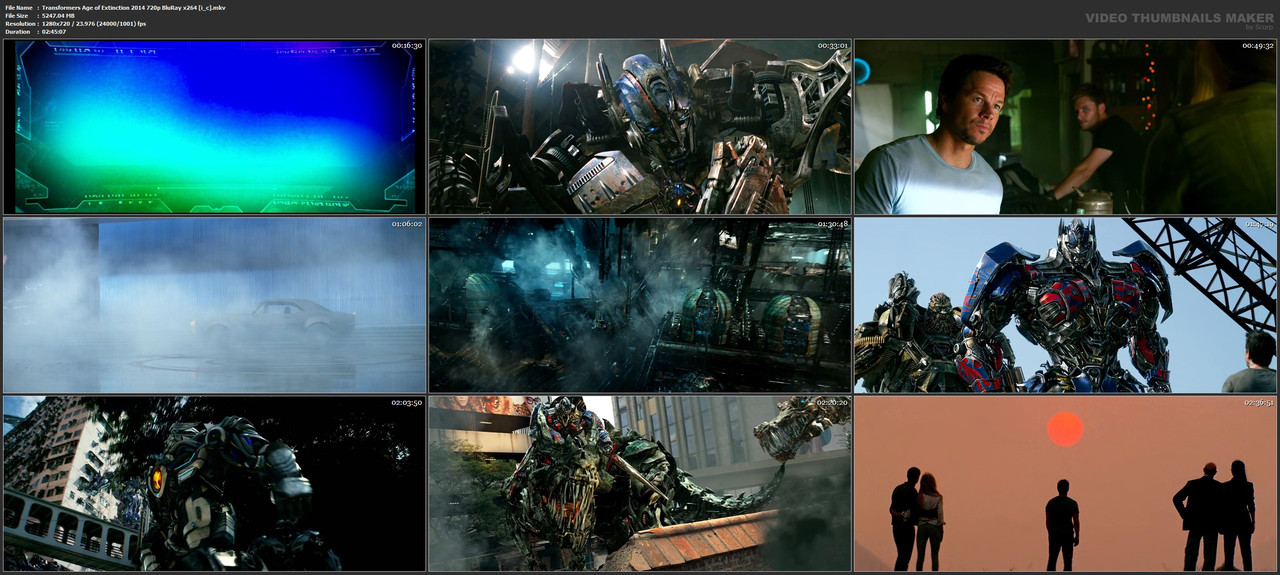
Task: Select the sunset silhouettes thumbnail
Action: 1065,484
